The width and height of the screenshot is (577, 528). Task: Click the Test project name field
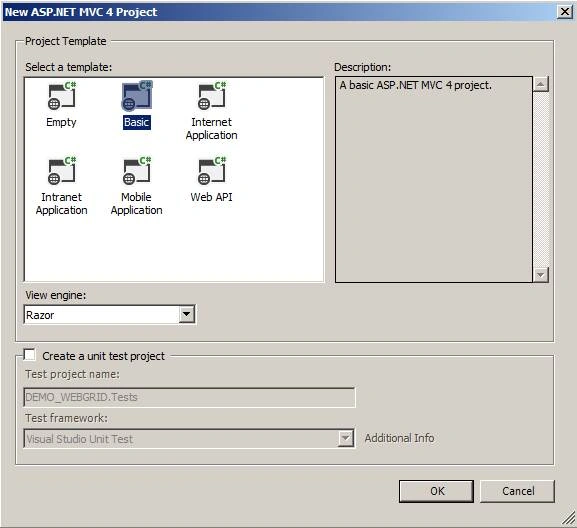click(x=189, y=397)
